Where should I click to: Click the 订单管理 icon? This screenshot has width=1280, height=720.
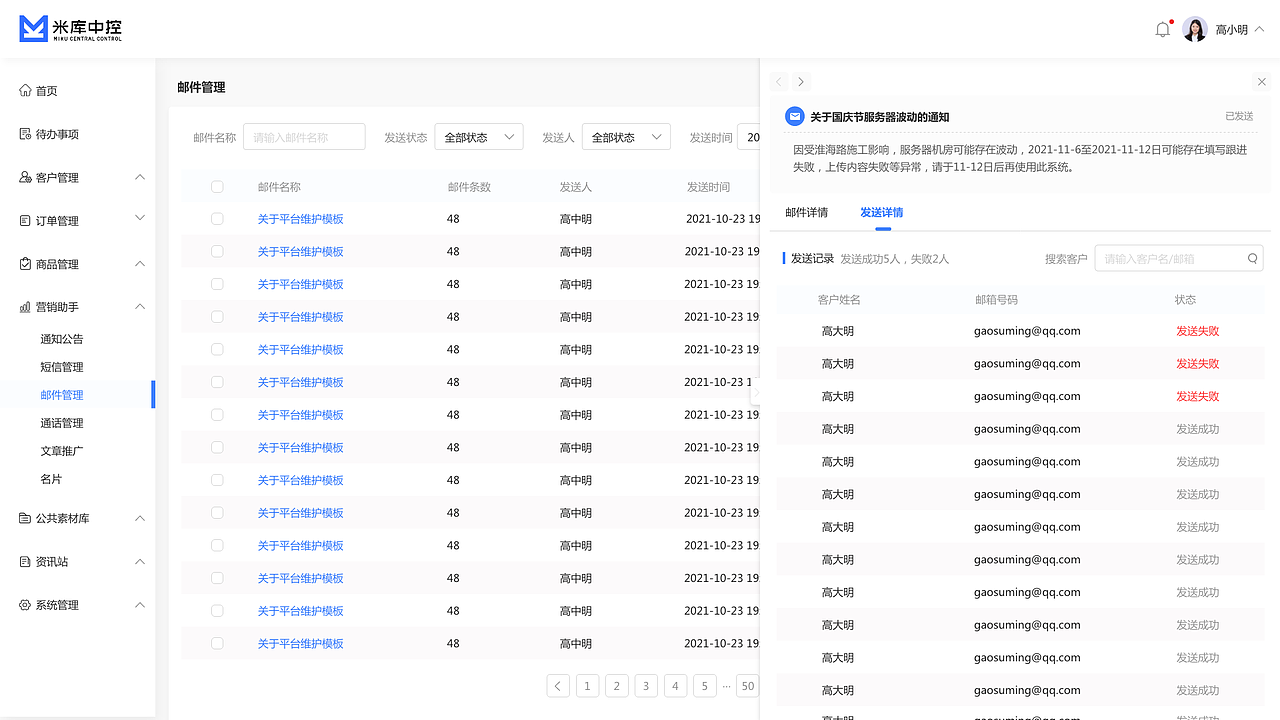tap(25, 221)
